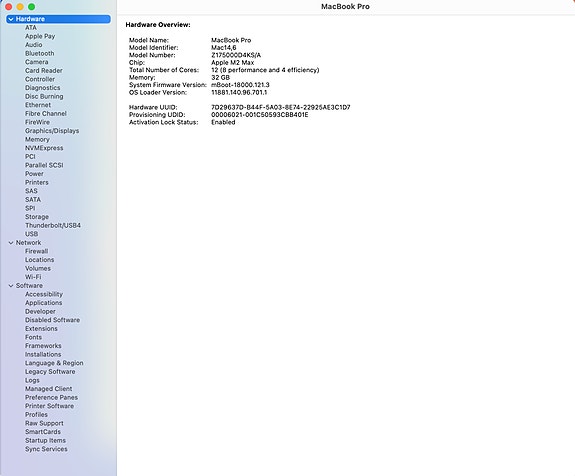575x476 pixels.
Task: Select Language & Region item
Action: (x=54, y=363)
